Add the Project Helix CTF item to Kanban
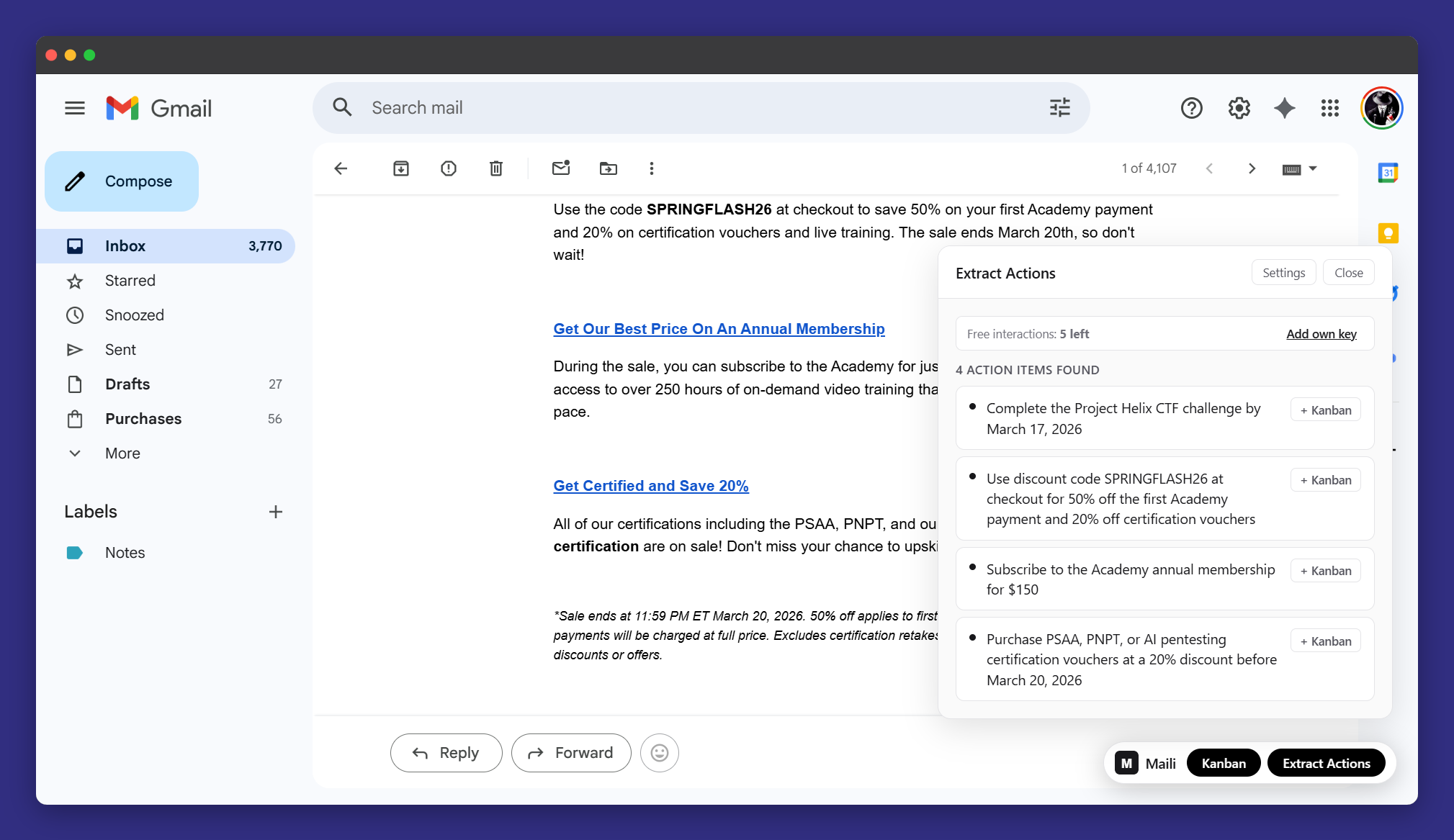1454x840 pixels. (x=1325, y=410)
